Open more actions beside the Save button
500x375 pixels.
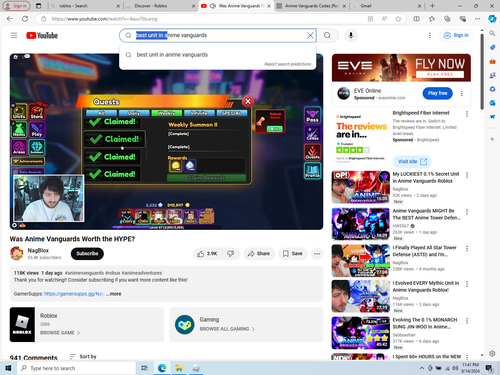coord(317,254)
